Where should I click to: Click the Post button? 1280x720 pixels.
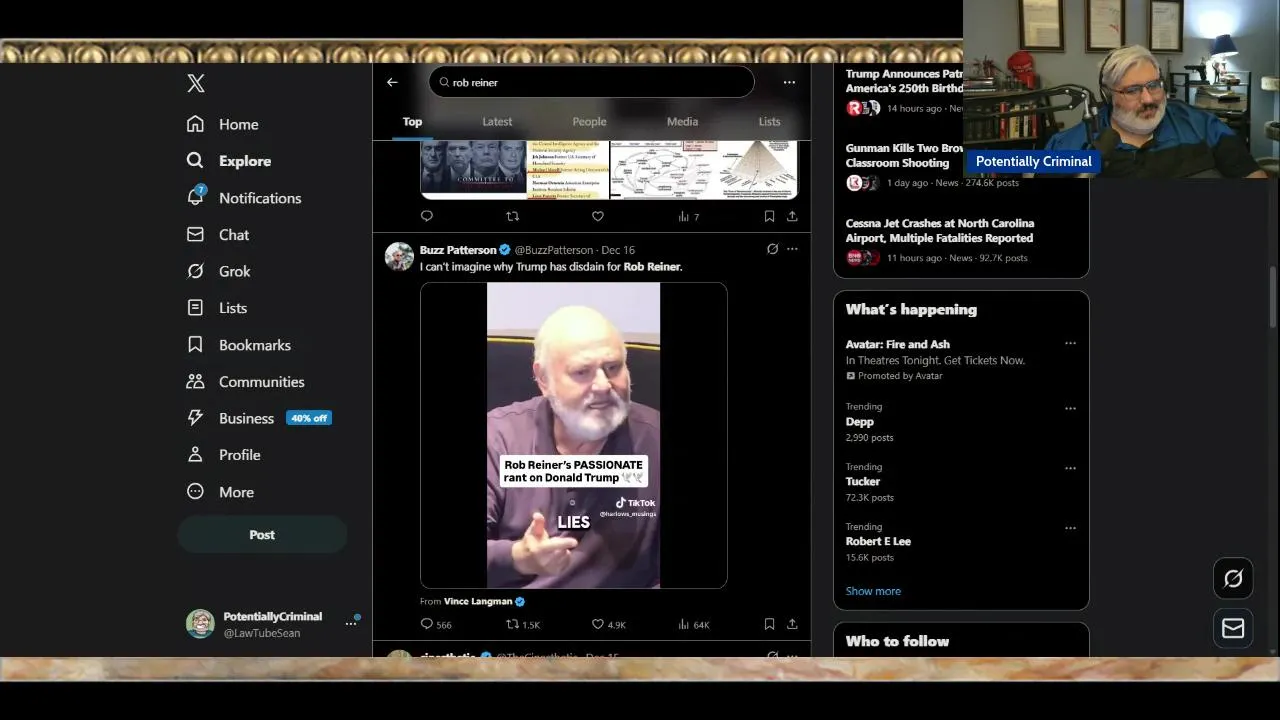[x=262, y=535]
